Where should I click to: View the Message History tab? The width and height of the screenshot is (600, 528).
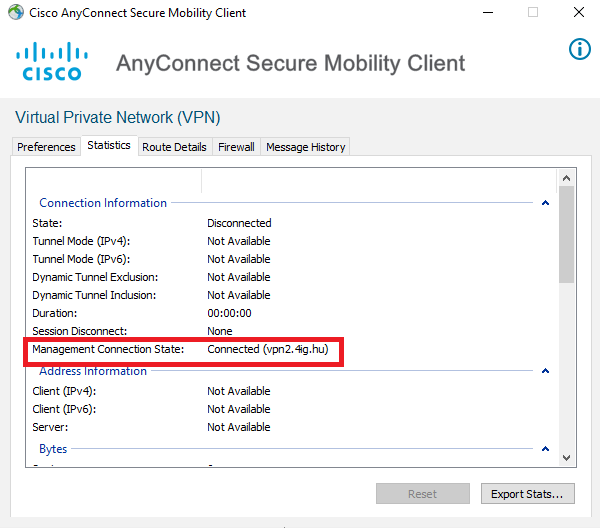click(305, 147)
